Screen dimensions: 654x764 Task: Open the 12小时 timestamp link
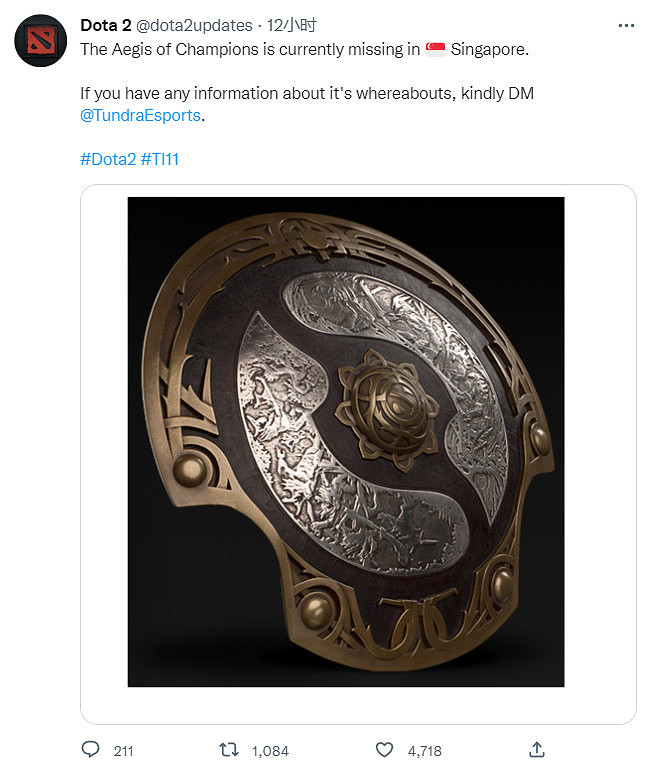click(x=293, y=25)
